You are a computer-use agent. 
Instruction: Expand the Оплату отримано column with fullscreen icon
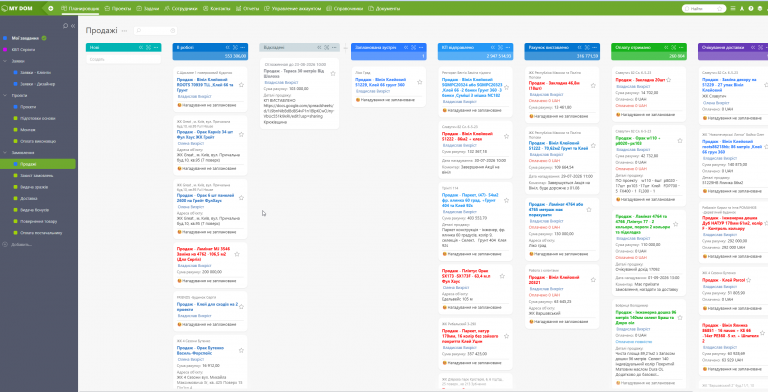[674, 48]
